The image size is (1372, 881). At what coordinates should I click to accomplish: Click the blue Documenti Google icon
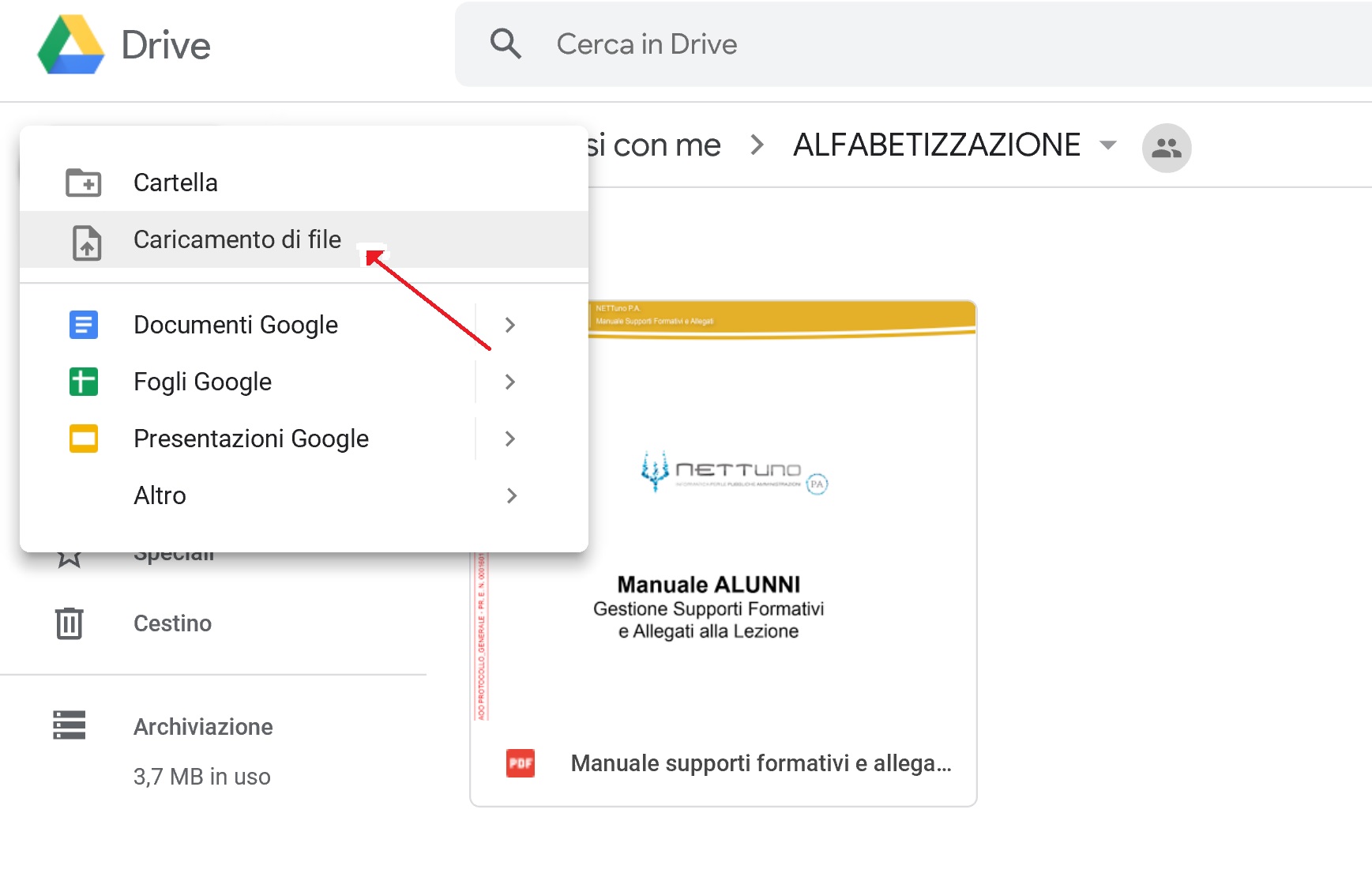tap(84, 325)
